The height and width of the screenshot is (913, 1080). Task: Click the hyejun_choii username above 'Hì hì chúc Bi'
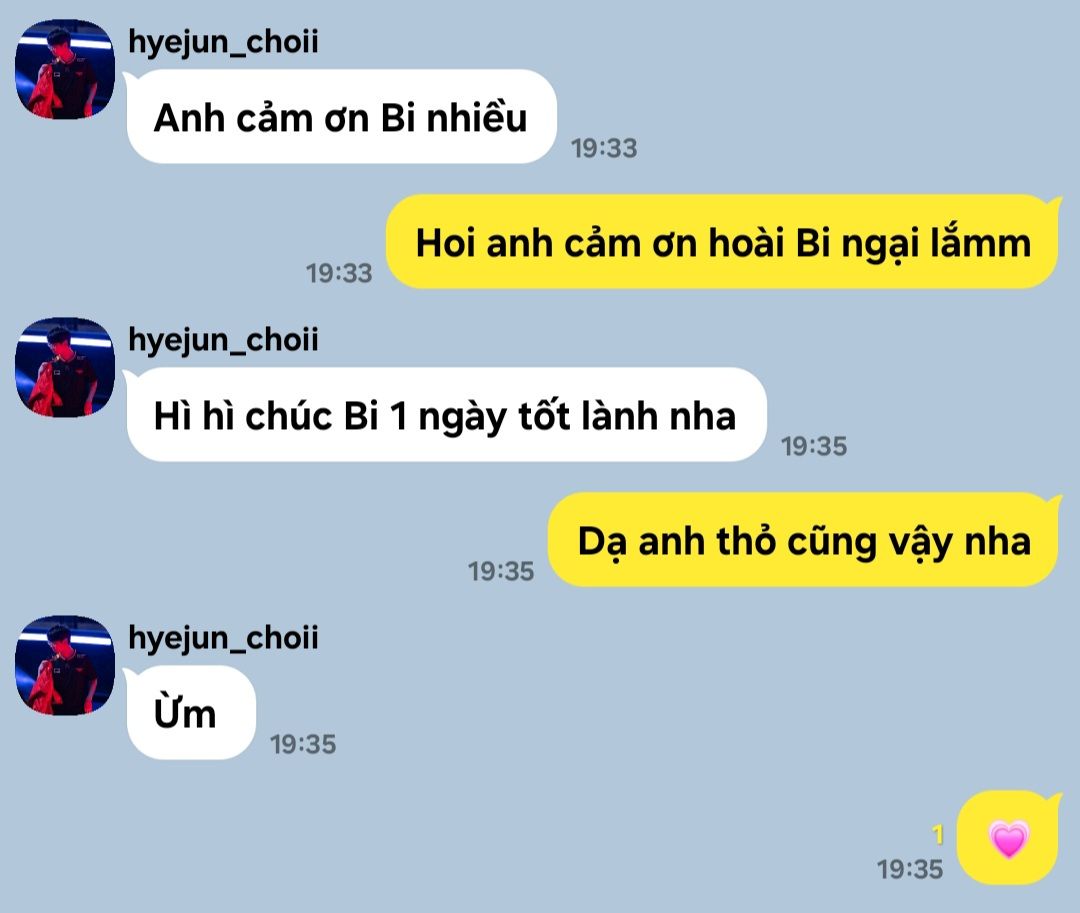(223, 340)
